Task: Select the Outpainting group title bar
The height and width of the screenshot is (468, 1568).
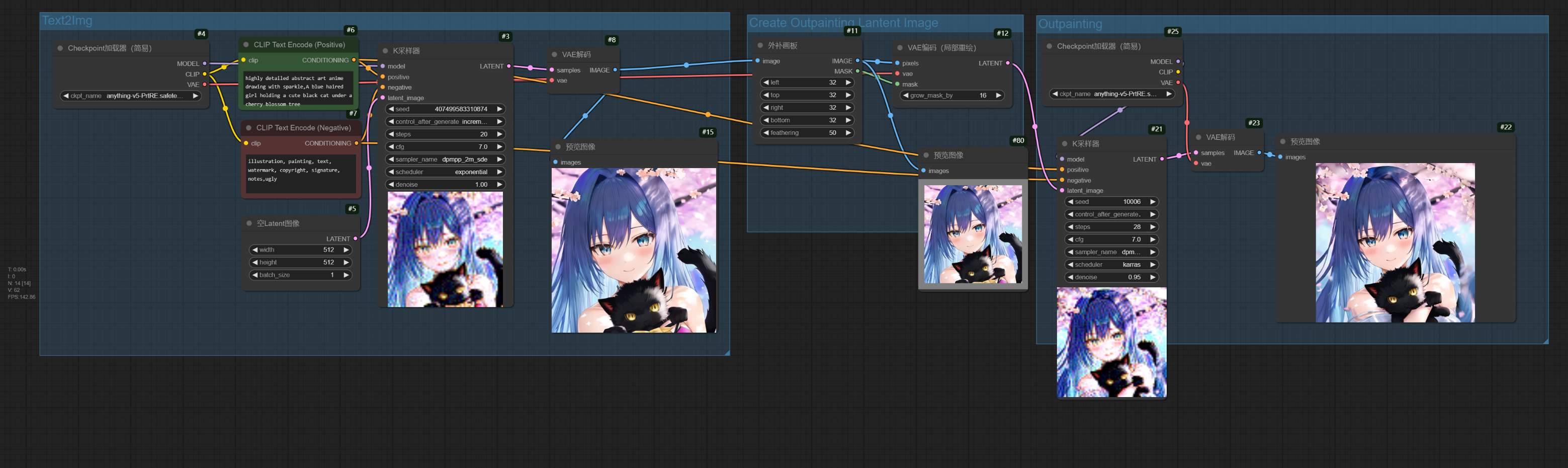Action: [x=1070, y=24]
